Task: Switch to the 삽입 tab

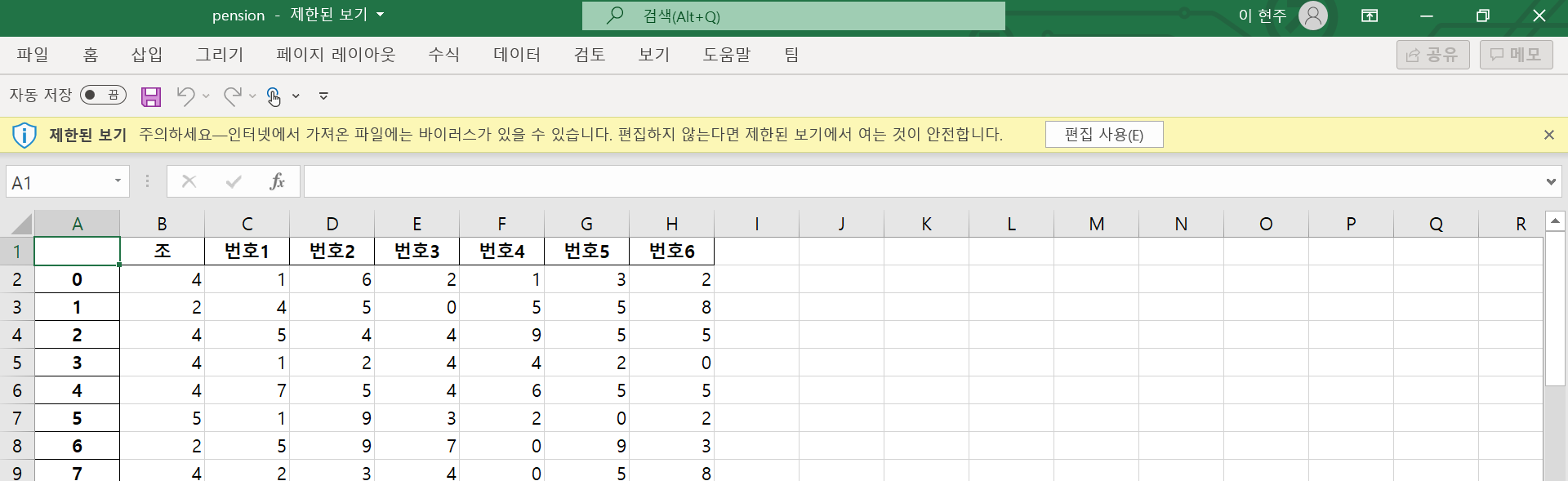Action: pyautogui.click(x=147, y=55)
